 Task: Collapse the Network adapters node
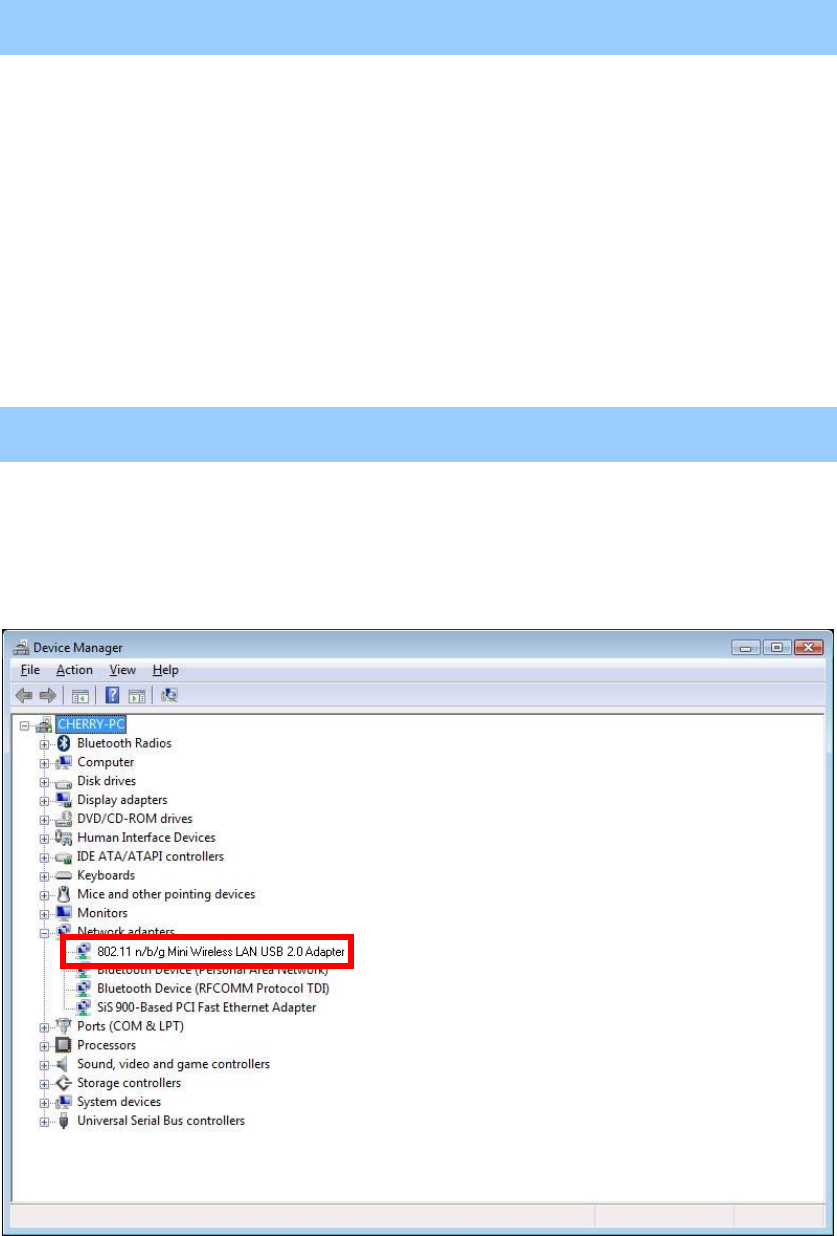point(44,933)
